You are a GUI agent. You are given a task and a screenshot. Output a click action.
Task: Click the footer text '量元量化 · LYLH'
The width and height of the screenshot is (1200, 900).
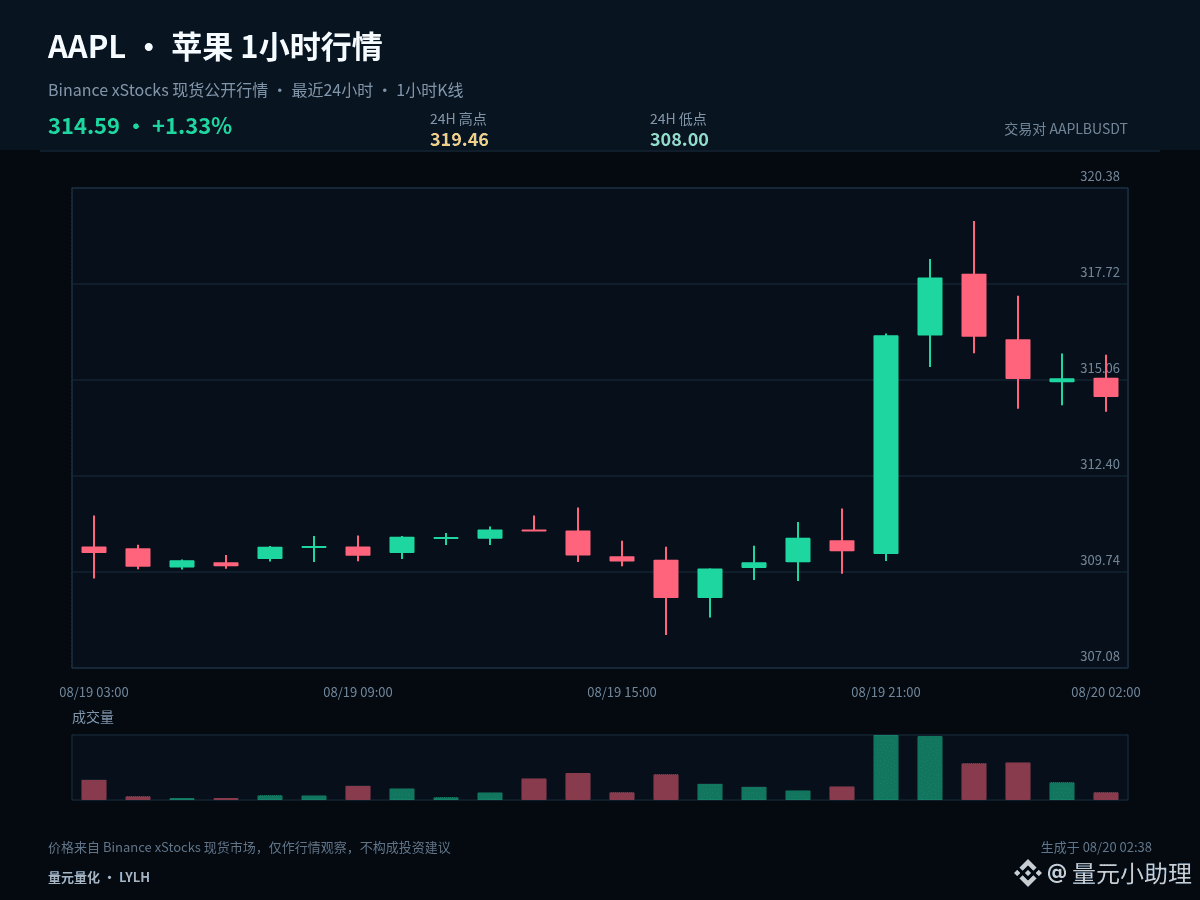pos(99,877)
